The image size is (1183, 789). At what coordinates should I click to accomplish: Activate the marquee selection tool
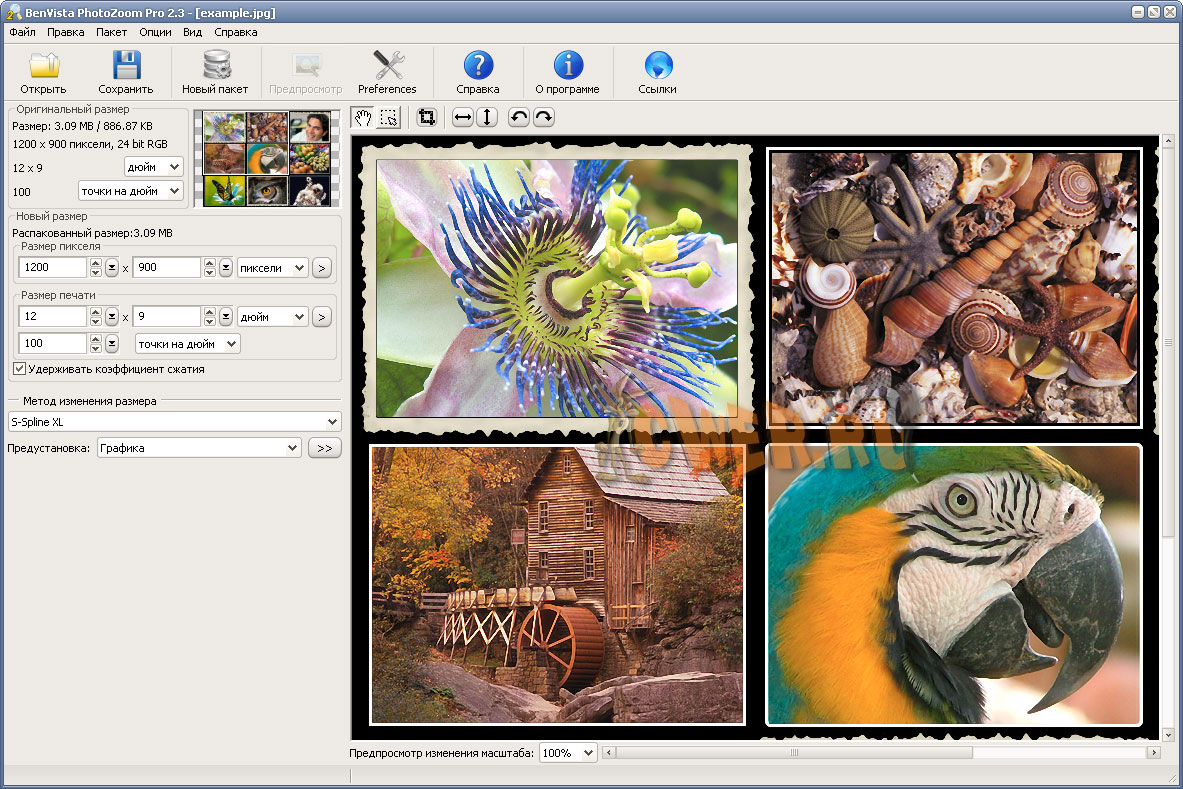[389, 118]
